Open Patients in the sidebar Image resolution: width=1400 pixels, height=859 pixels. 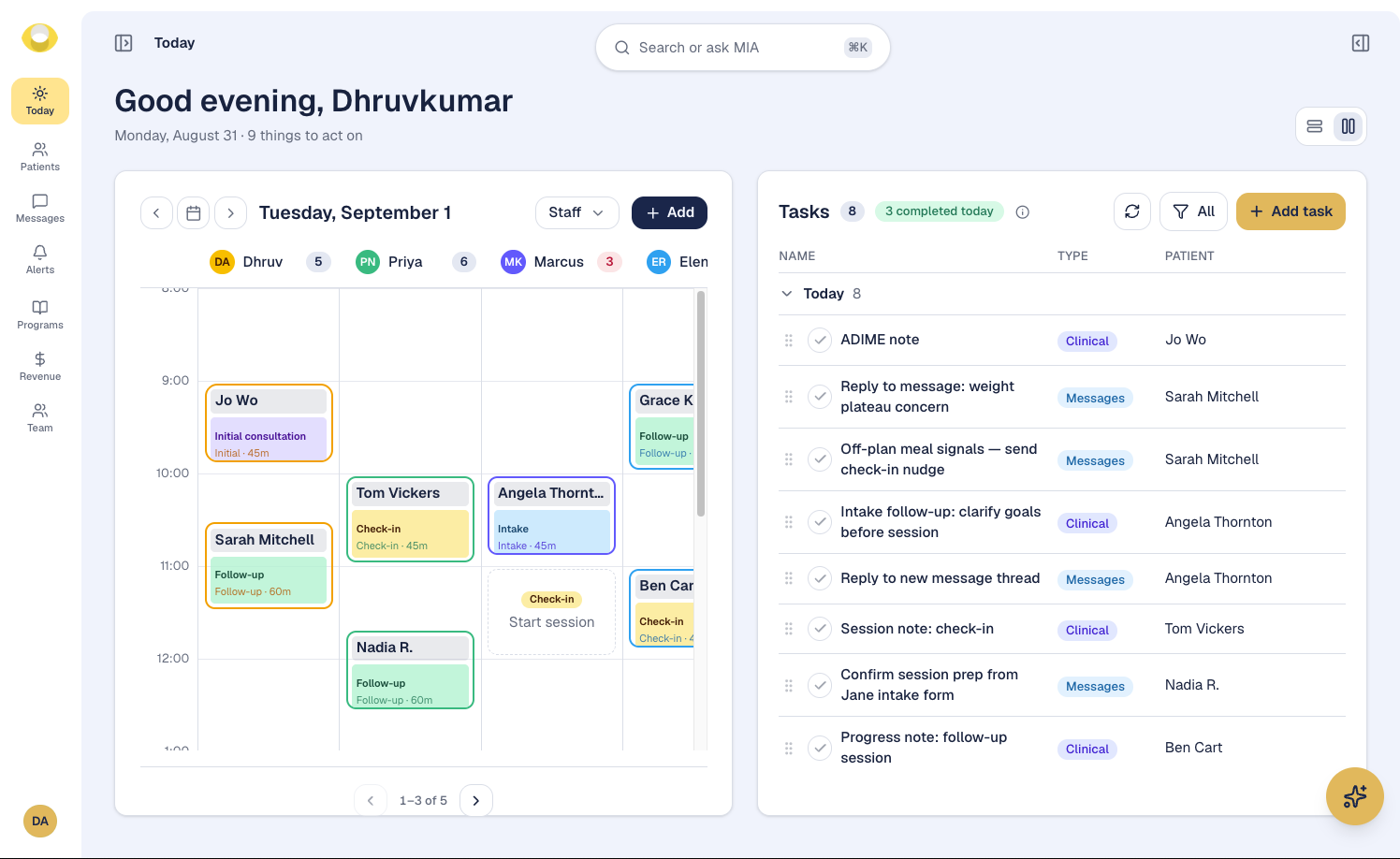click(40, 156)
